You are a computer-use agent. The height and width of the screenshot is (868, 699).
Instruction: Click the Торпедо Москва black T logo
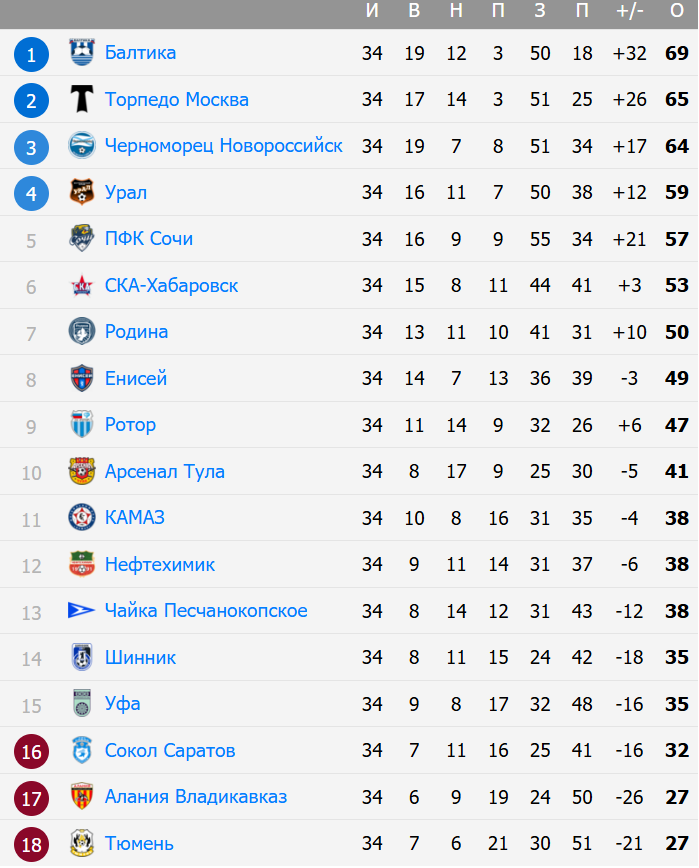(82, 99)
